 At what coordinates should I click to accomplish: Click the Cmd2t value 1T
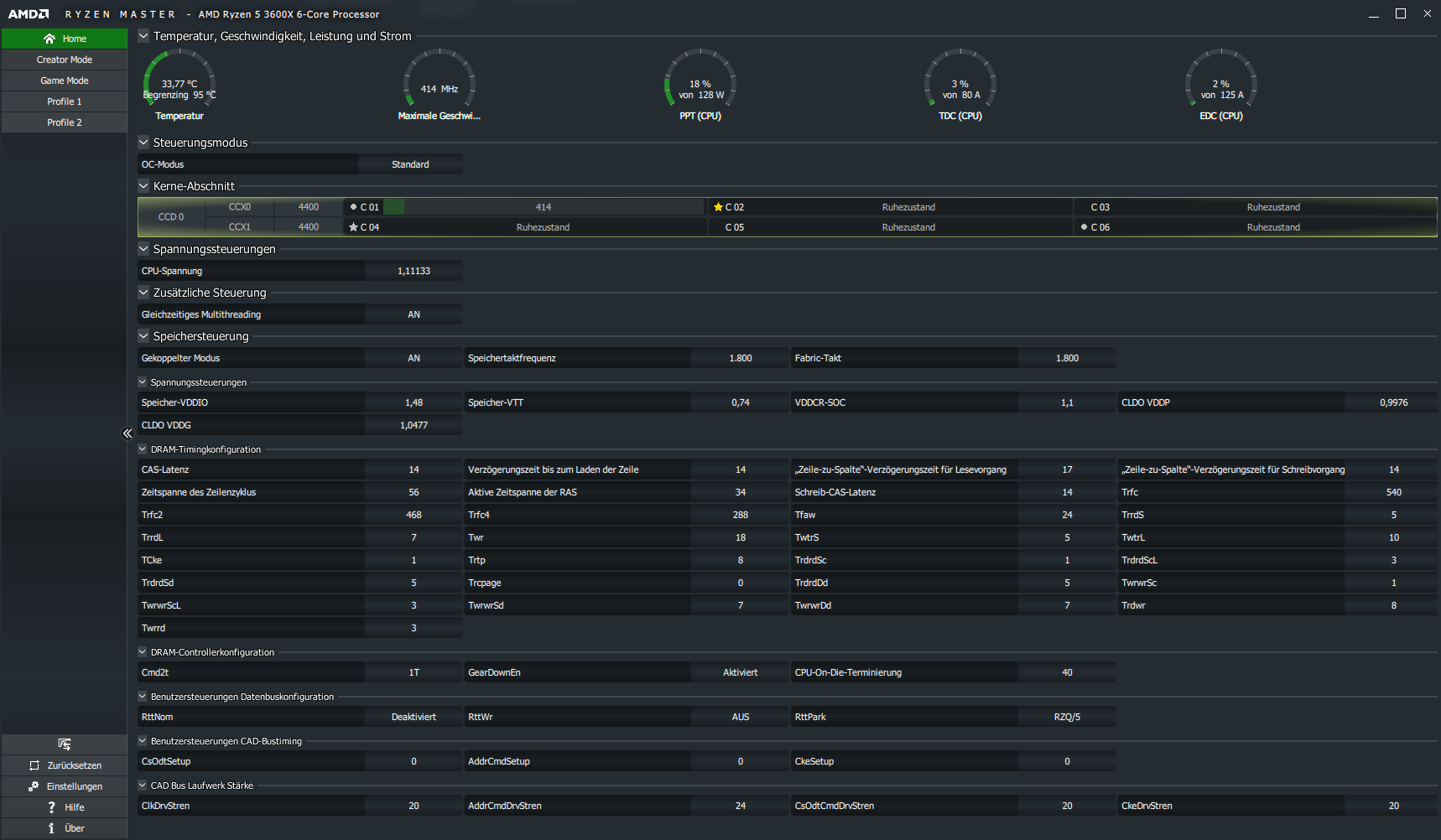pyautogui.click(x=414, y=672)
